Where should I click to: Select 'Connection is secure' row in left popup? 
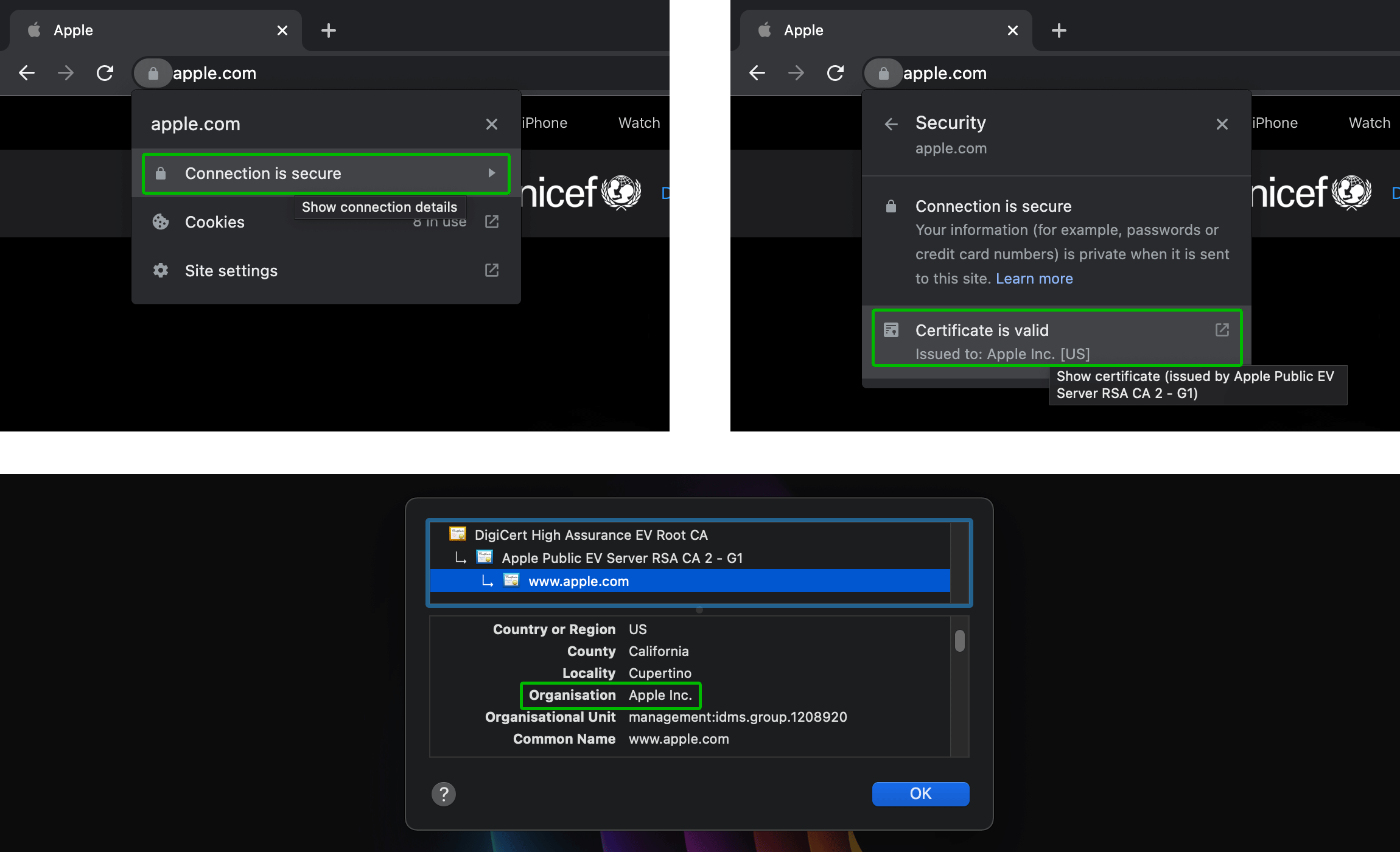click(326, 173)
